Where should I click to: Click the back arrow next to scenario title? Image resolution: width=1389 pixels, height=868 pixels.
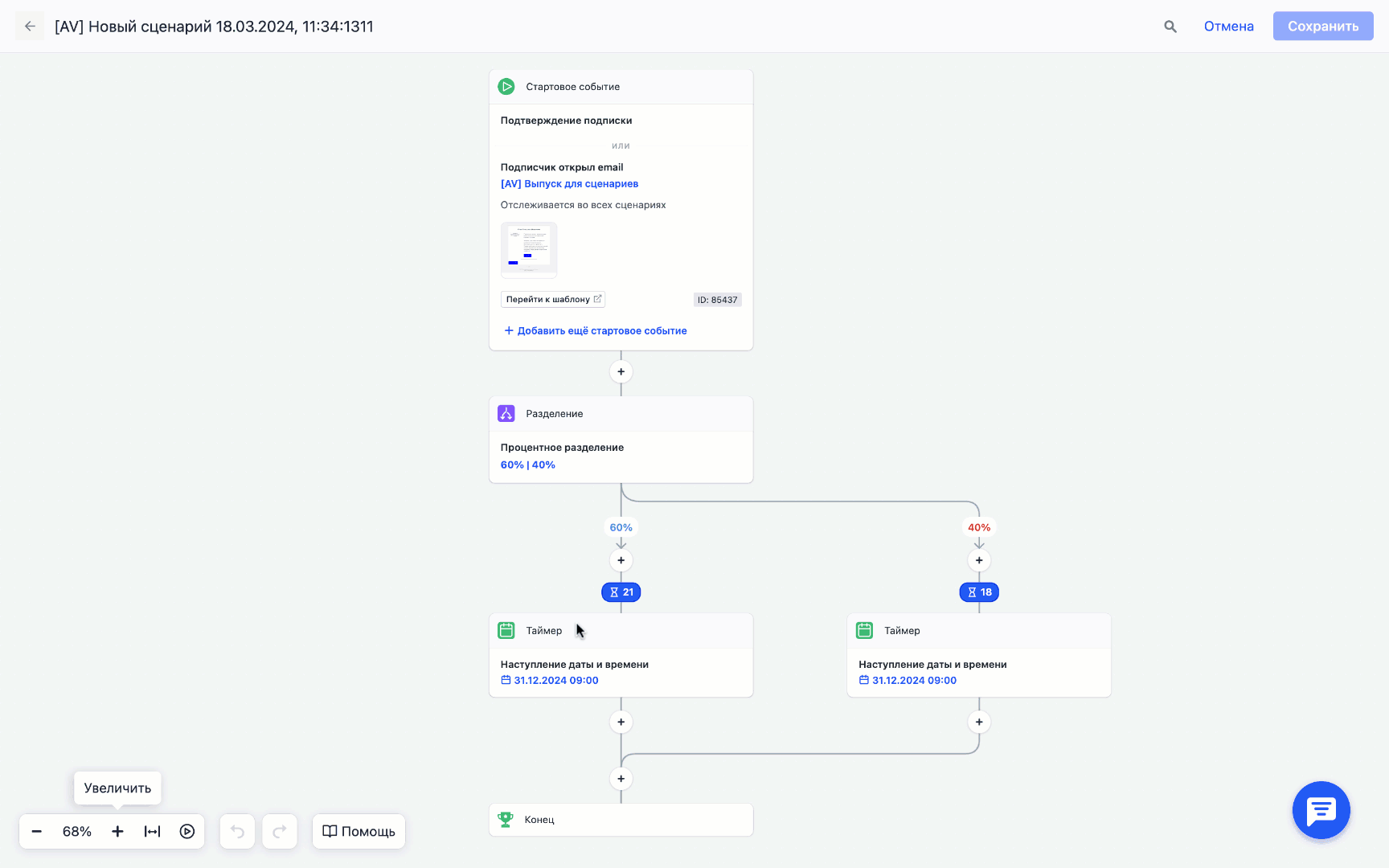pos(30,27)
